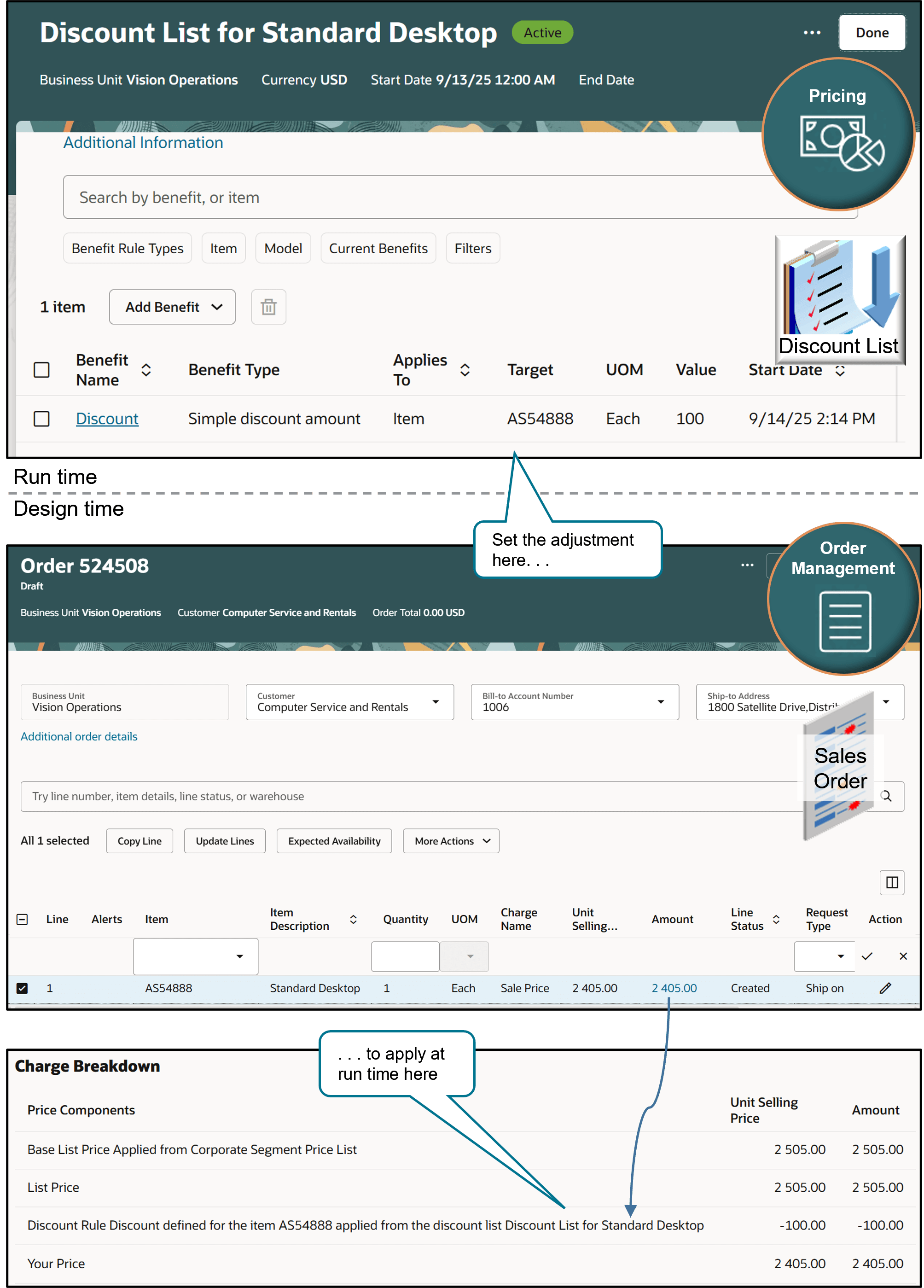Open the More Actions menu
924x1288 pixels.
pyautogui.click(x=450, y=840)
